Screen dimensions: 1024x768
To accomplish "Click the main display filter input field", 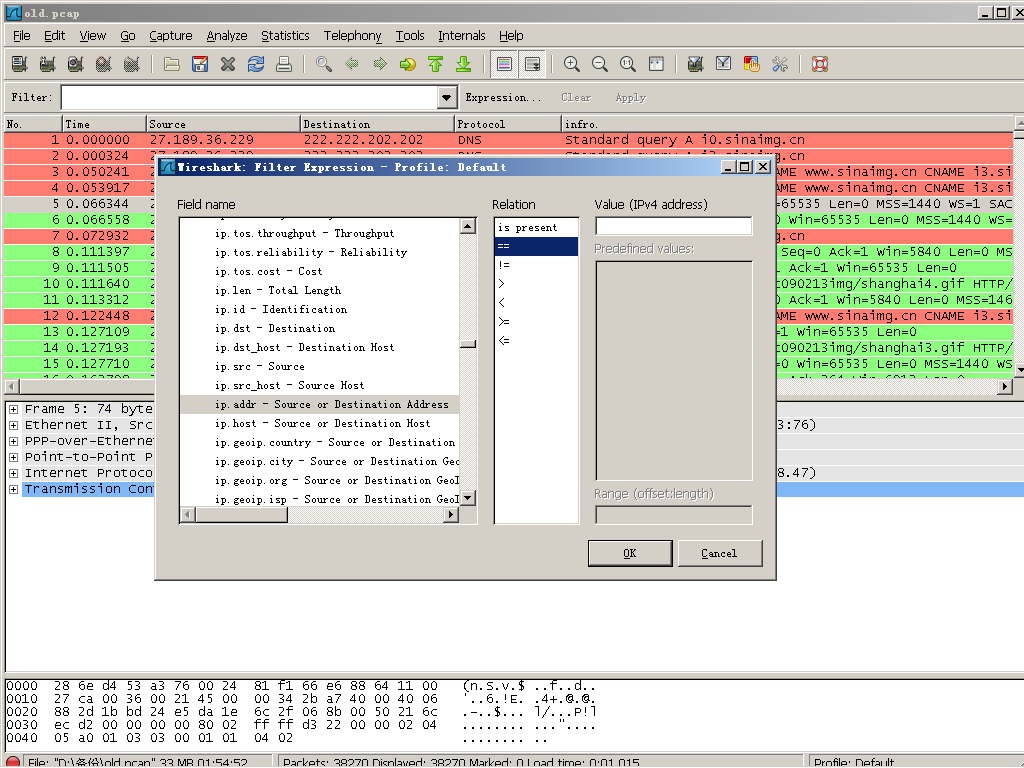I will pyautogui.click(x=249, y=98).
